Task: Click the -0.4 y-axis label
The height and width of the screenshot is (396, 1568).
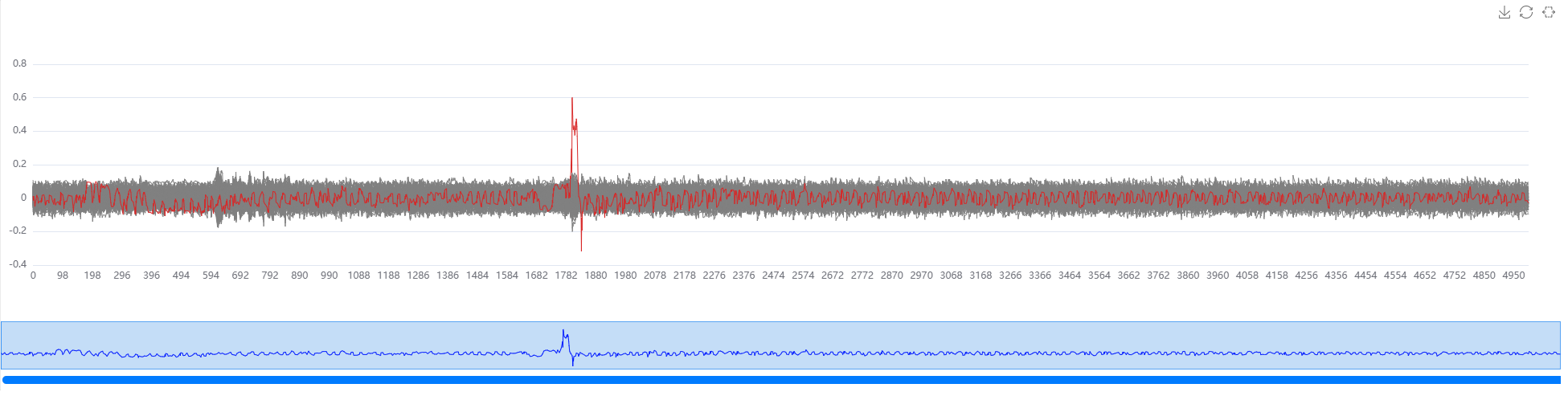Action: tap(18, 264)
